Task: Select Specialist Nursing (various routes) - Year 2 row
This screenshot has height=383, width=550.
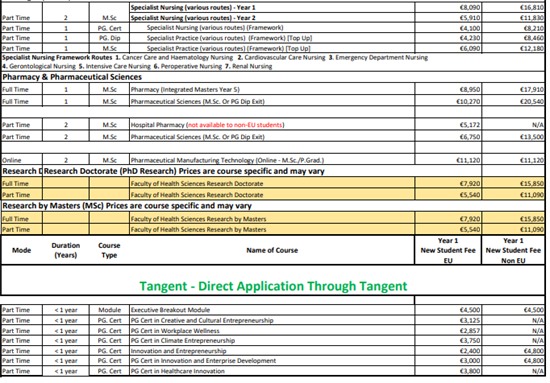Action: pos(273,18)
